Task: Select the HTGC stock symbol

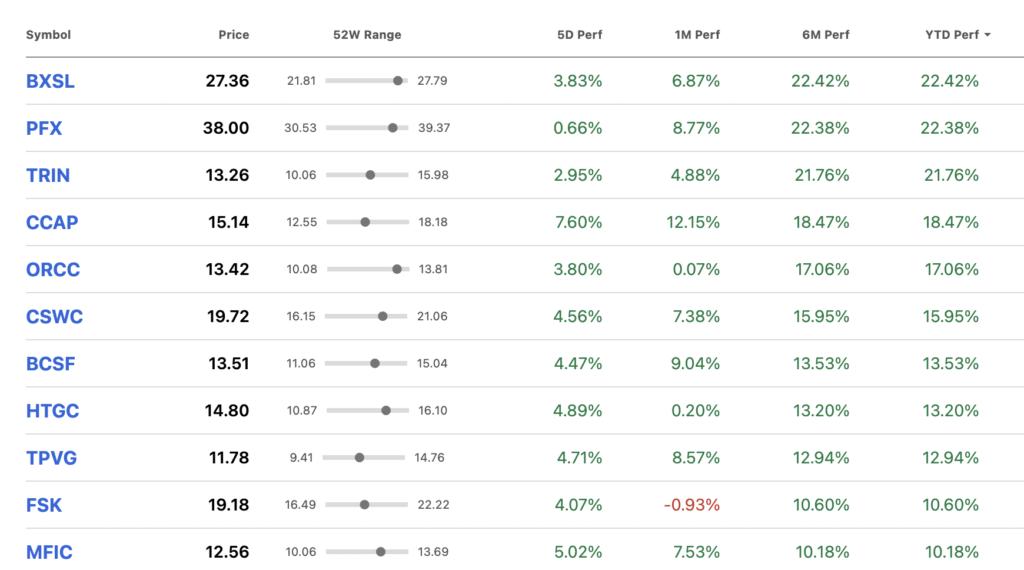Action: pyautogui.click(x=52, y=411)
